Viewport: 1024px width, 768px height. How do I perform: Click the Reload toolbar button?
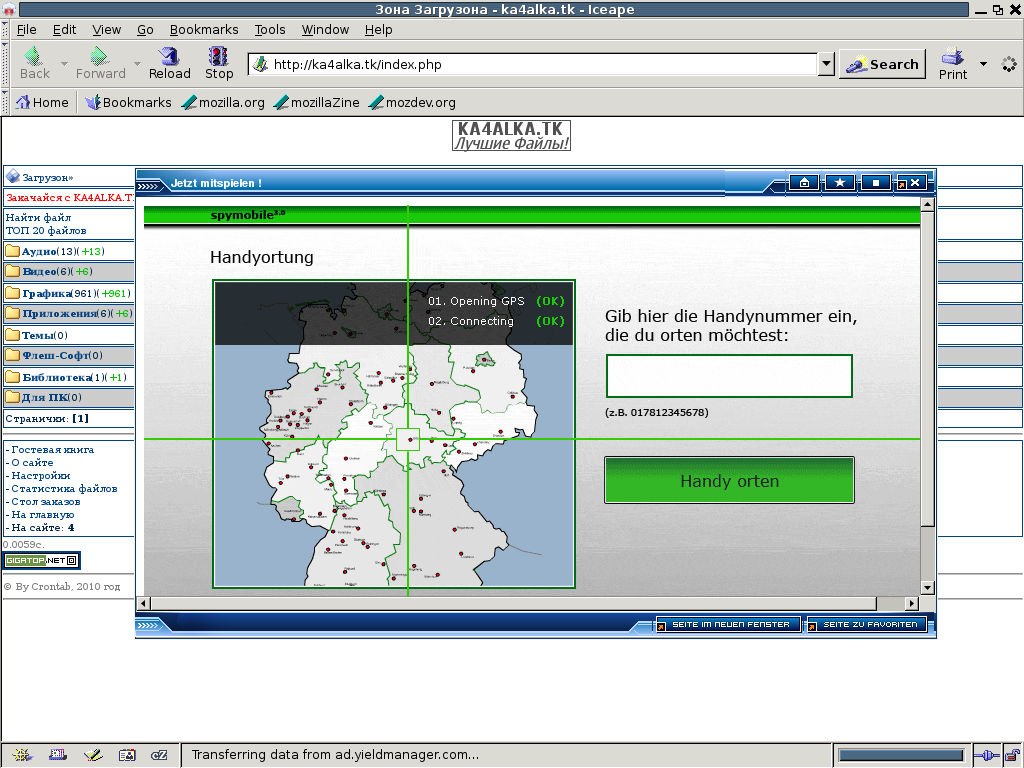(169, 63)
